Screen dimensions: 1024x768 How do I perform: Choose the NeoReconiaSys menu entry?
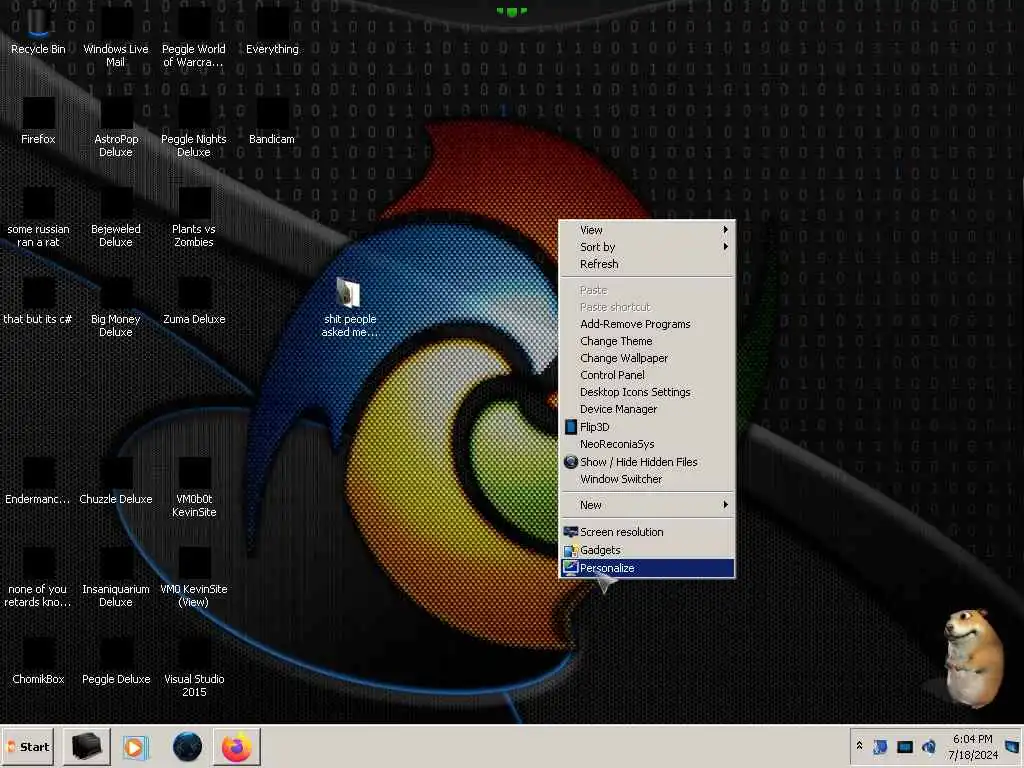[x=647, y=444]
